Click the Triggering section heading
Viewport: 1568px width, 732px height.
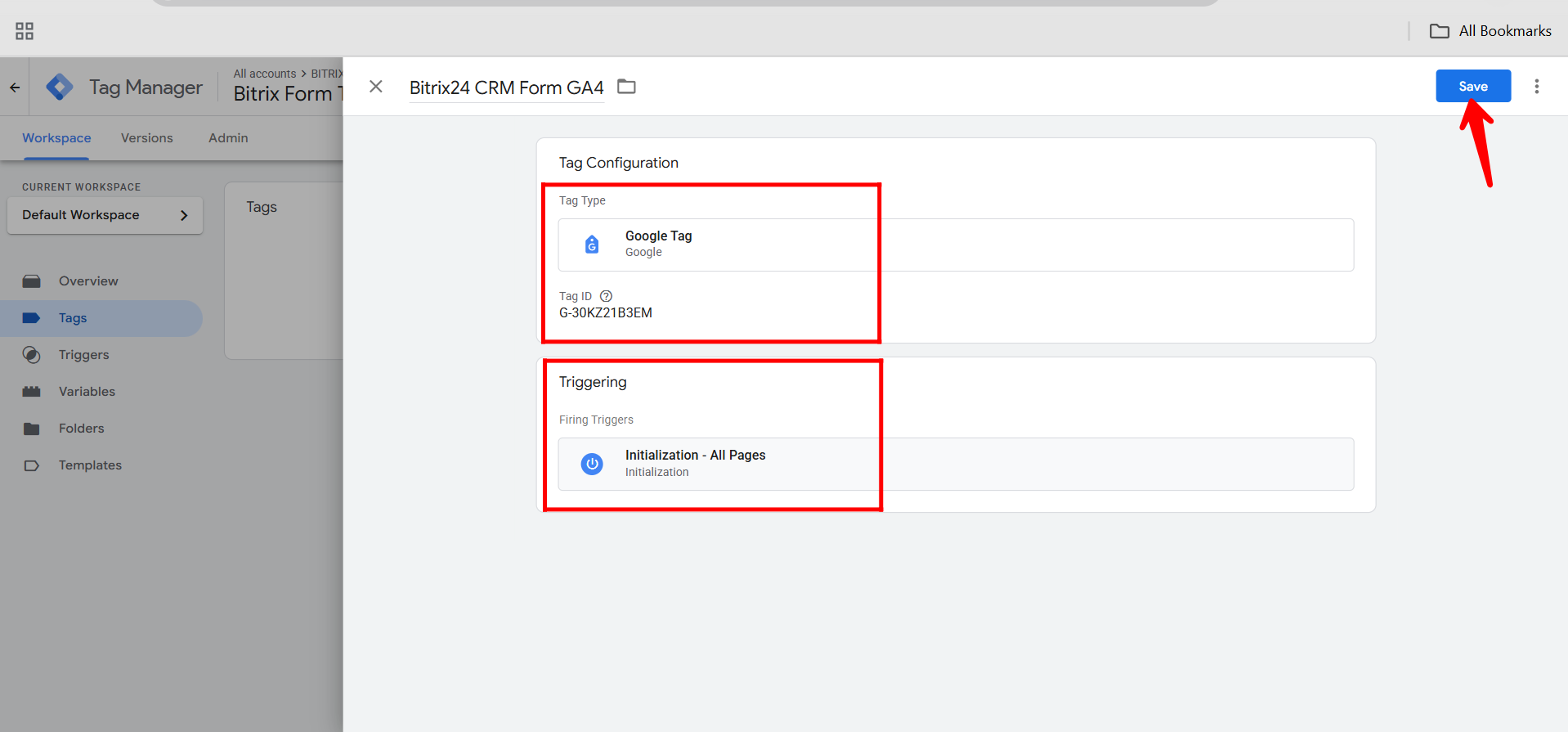coord(593,382)
